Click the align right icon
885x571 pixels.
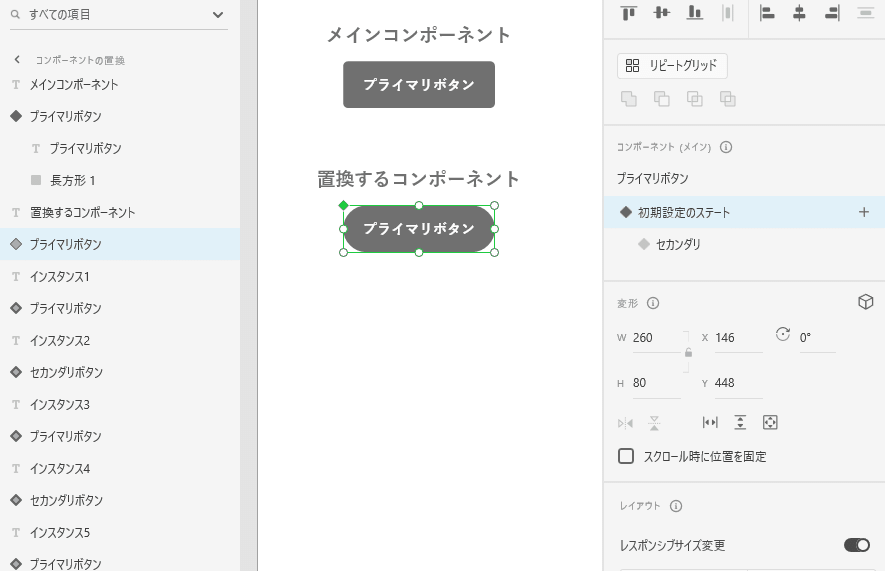tap(832, 13)
